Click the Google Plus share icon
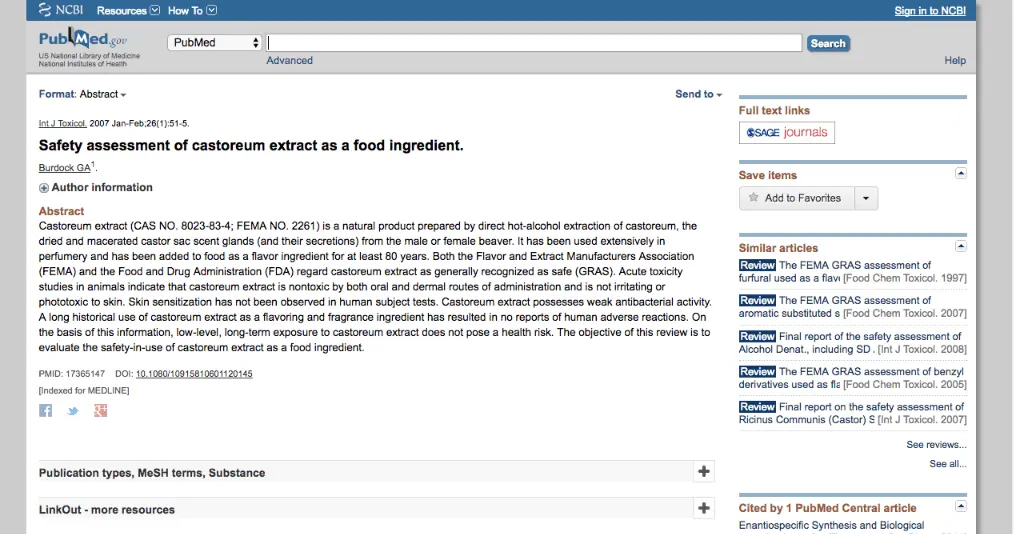This screenshot has width=1014, height=534. click(x=100, y=410)
